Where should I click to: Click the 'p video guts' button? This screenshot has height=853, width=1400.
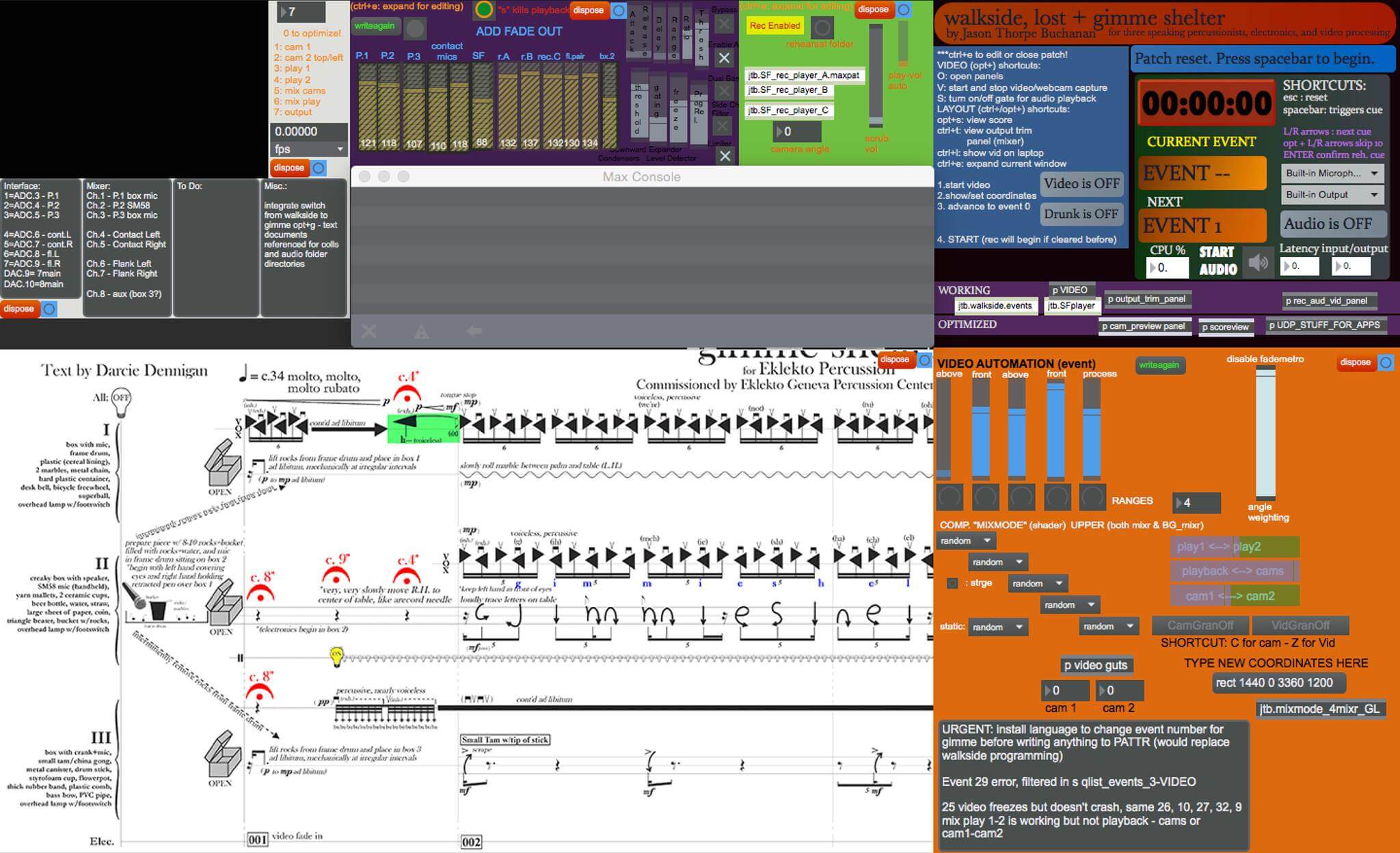(1096, 665)
